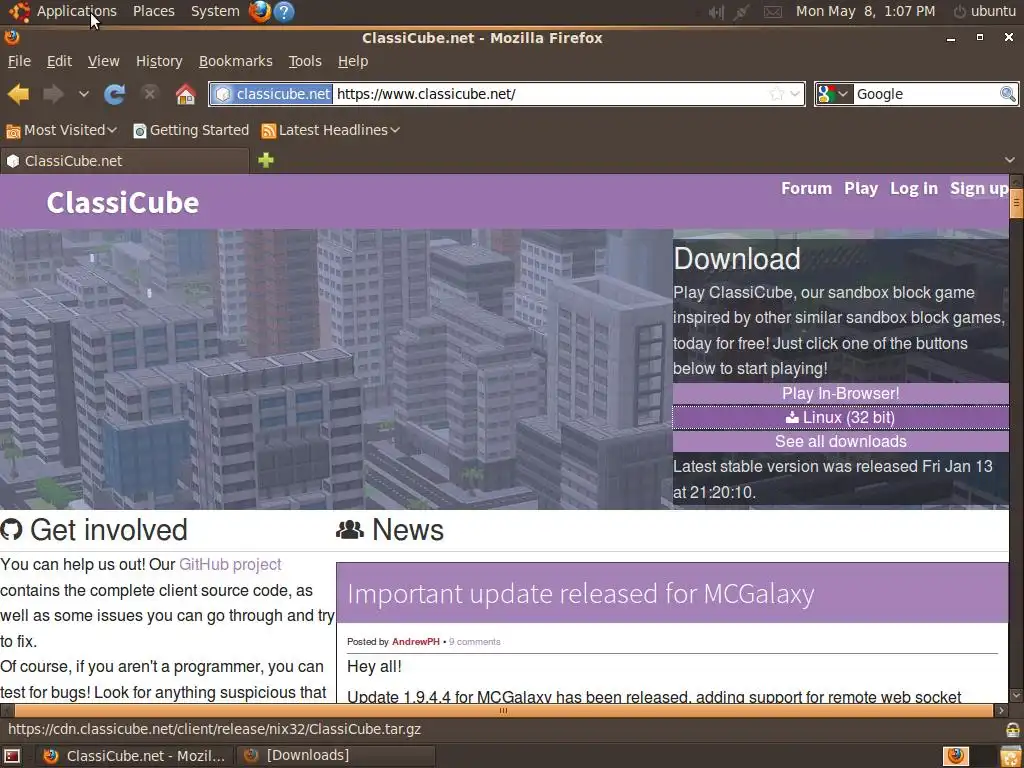This screenshot has height=768, width=1024.
Task: Click the ClassiCube site logo text
Action: [x=123, y=202]
